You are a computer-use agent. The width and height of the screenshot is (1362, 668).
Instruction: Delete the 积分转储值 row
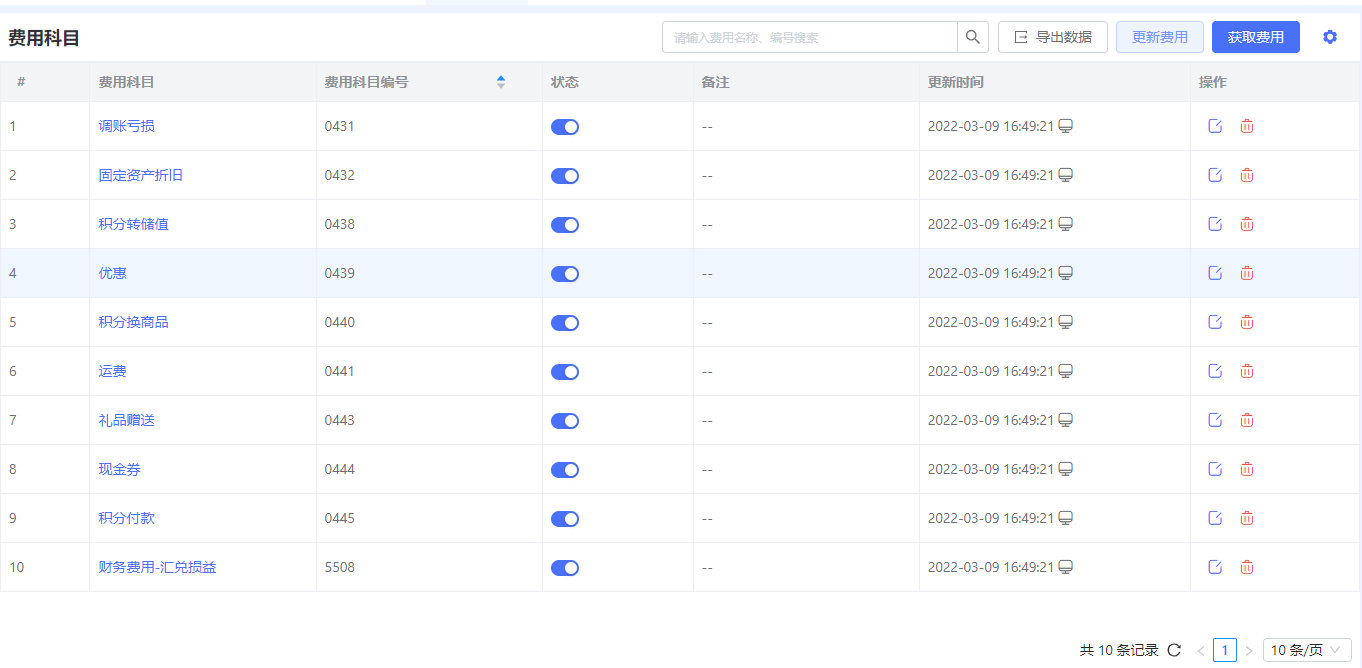click(1247, 224)
